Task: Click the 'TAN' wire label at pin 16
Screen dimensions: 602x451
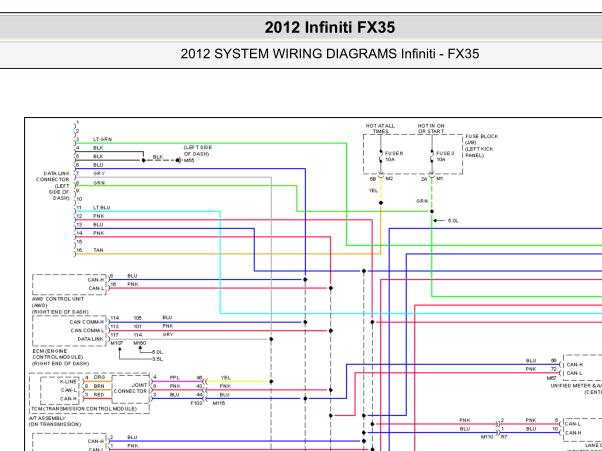Action: [x=98, y=250]
